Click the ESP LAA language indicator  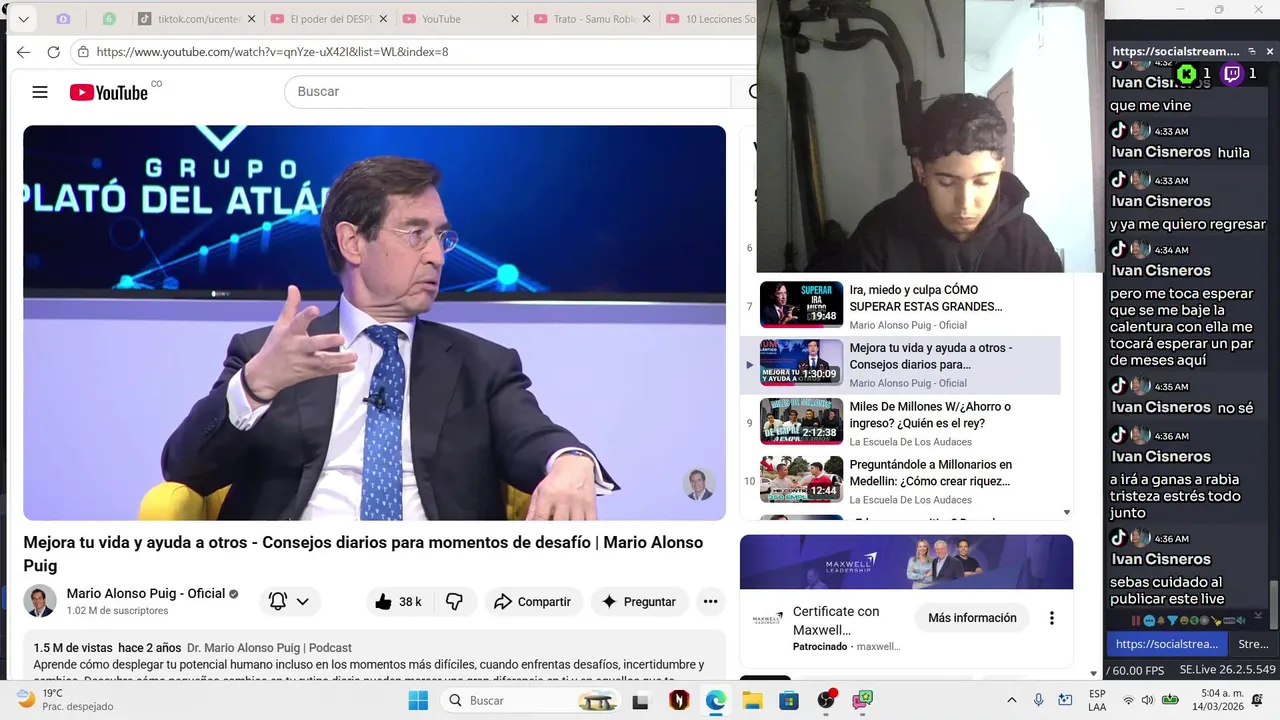(1097, 700)
